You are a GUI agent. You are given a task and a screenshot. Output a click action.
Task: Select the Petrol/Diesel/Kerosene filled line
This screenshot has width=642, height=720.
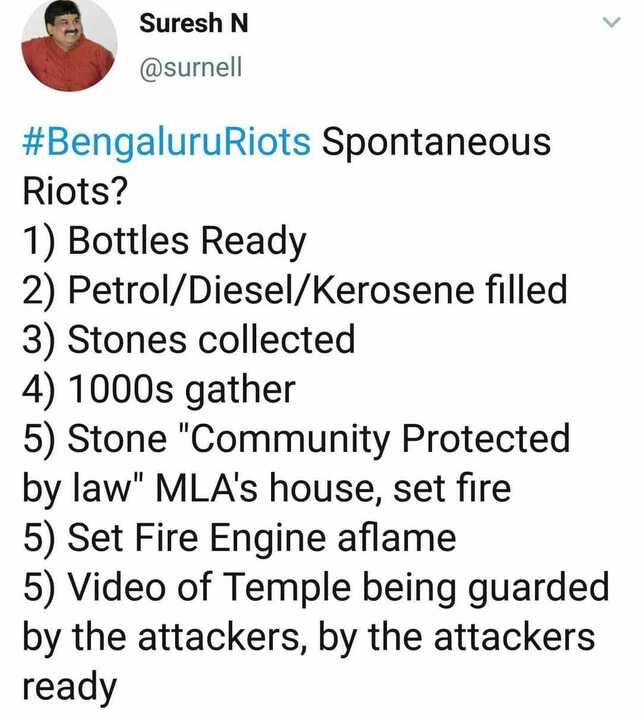tap(295, 290)
